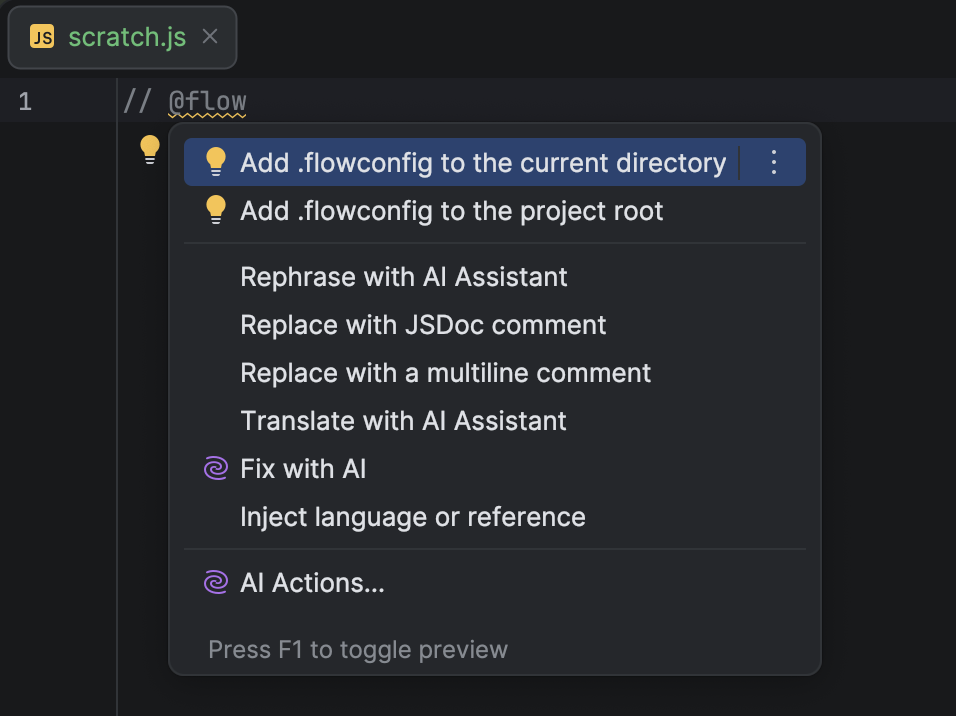This screenshot has height=716, width=956.
Task: Choose "Translate with AI Assistant"
Action: click(403, 420)
